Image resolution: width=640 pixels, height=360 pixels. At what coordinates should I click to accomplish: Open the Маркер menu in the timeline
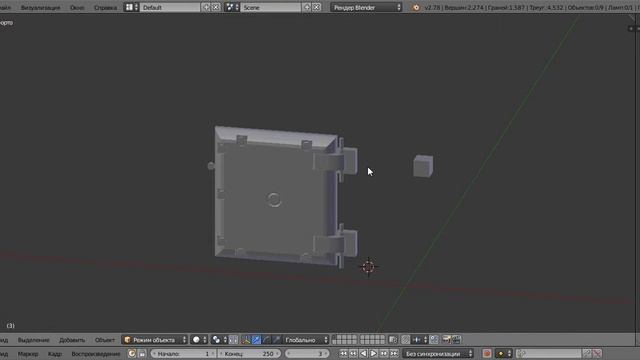28,354
